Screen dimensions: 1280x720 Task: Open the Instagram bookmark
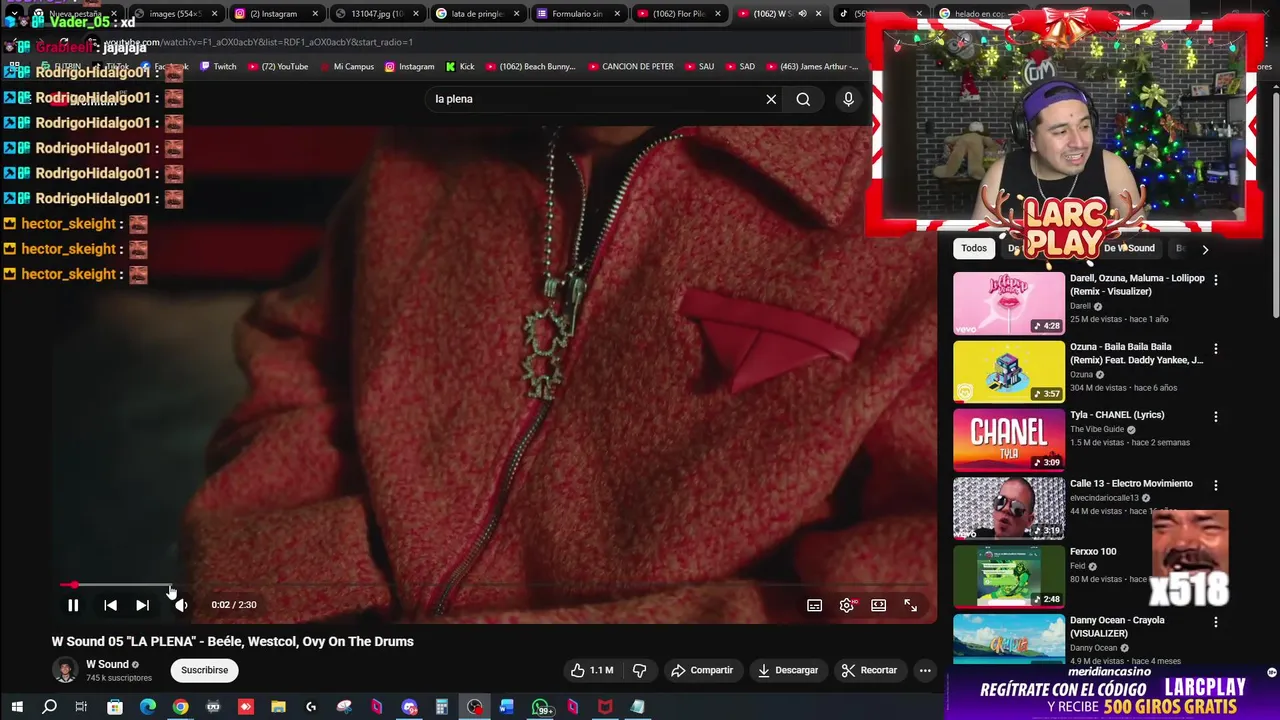pyautogui.click(x=410, y=66)
